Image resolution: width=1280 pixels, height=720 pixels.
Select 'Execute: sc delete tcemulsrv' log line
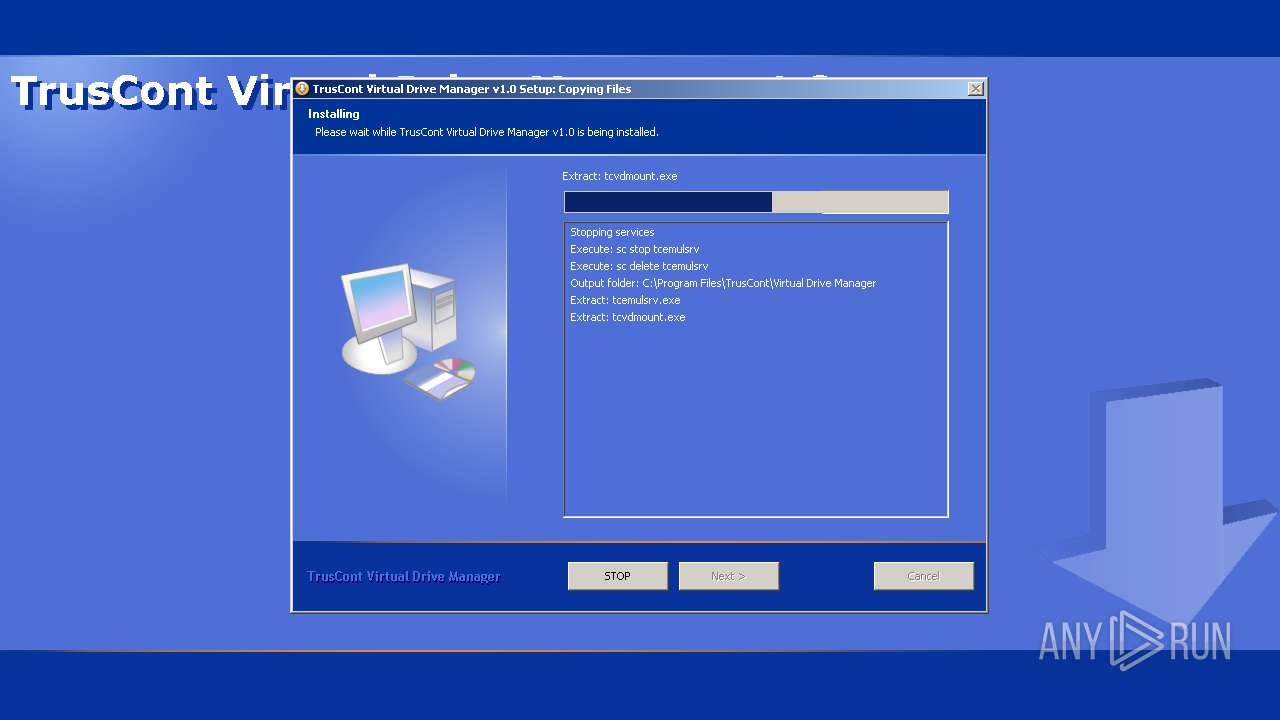click(x=639, y=266)
